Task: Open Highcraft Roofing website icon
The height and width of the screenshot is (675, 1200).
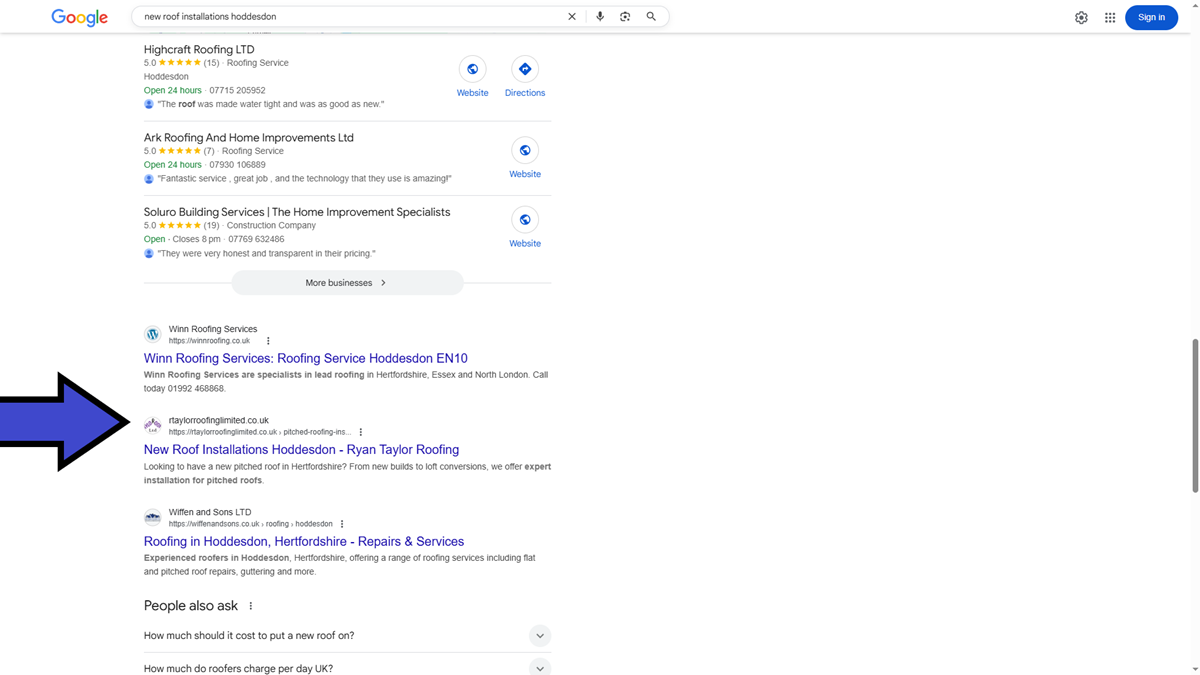Action: tap(472, 69)
